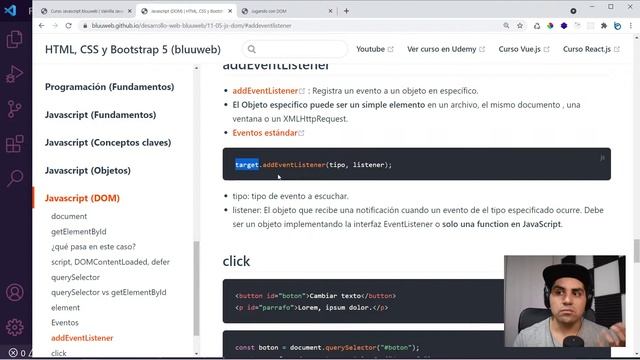
Task: Open Search view in VS Code
Action: [x=15, y=178]
